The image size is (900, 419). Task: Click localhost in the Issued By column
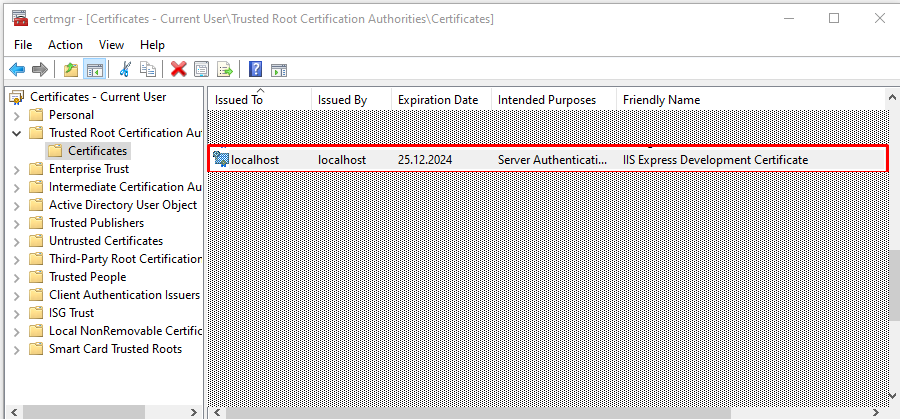(x=342, y=160)
